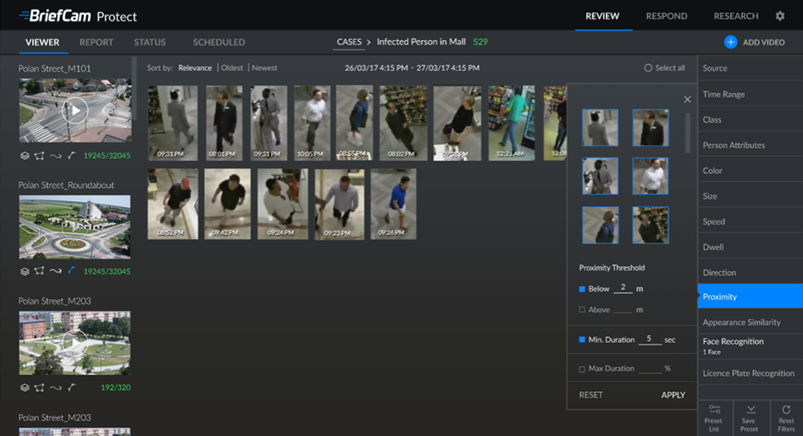Open the Class filter
The image size is (803, 436).
(750, 119)
